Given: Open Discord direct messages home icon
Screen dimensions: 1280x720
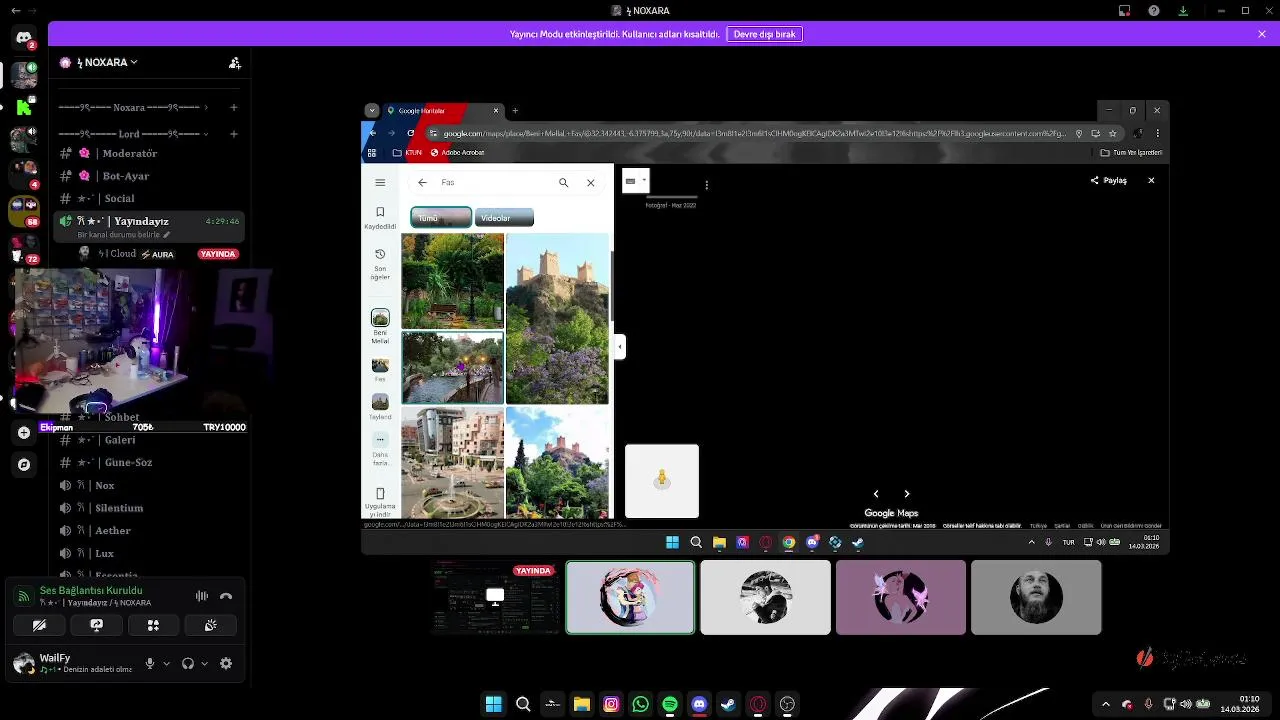Looking at the screenshot, I should (24, 38).
